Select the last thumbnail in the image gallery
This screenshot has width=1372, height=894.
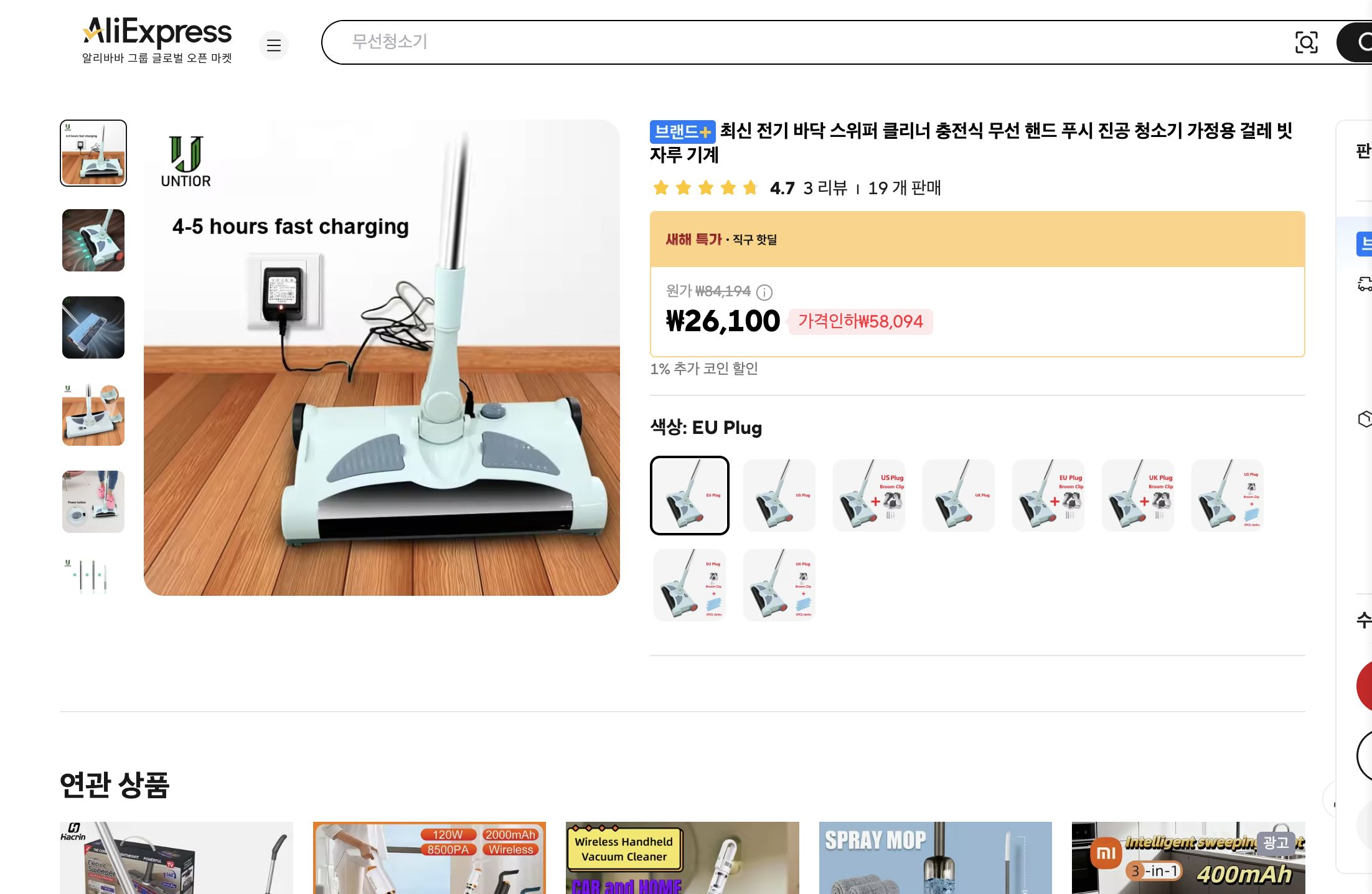(92, 576)
